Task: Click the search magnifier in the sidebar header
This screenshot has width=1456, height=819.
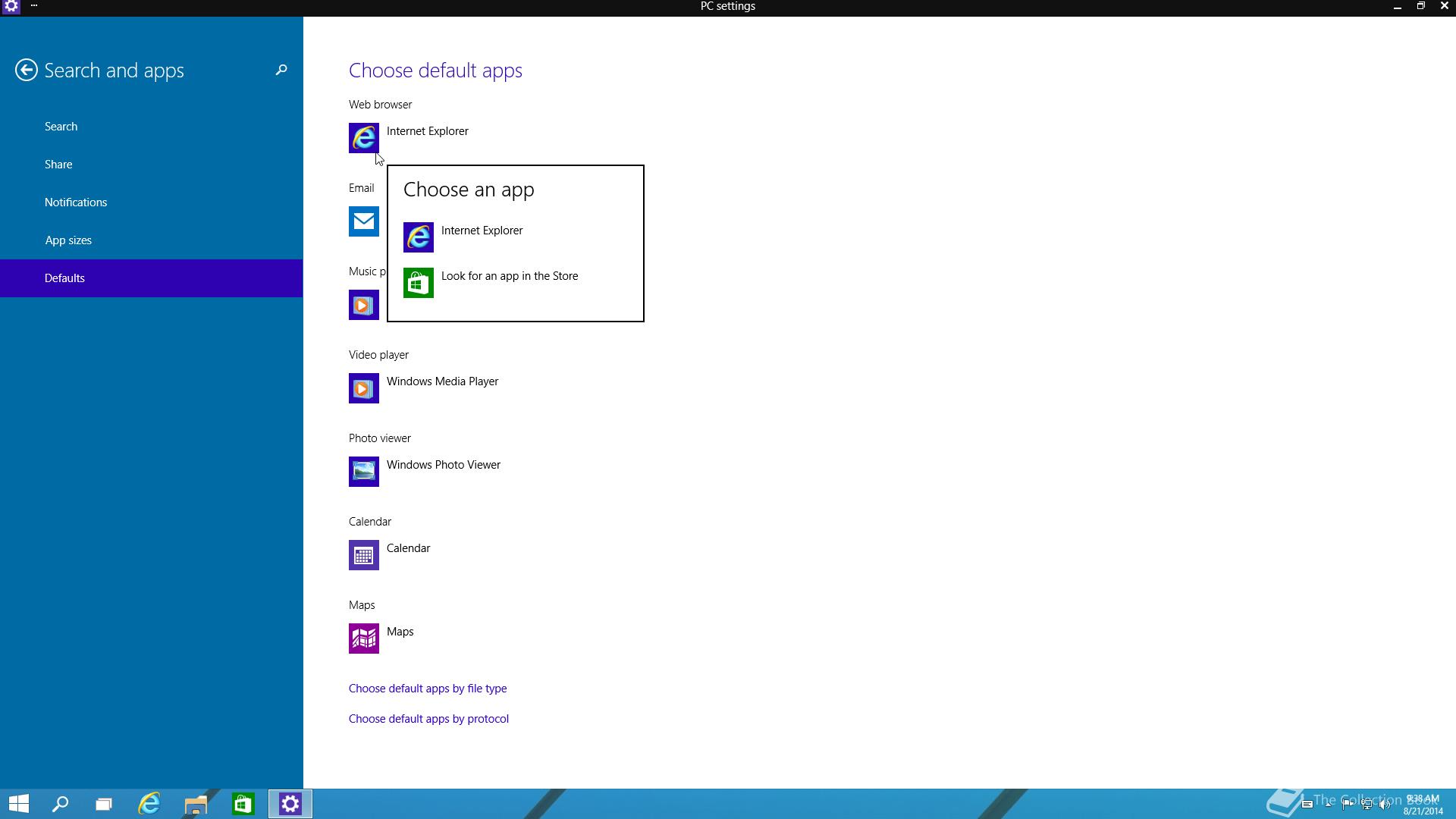Action: point(281,70)
